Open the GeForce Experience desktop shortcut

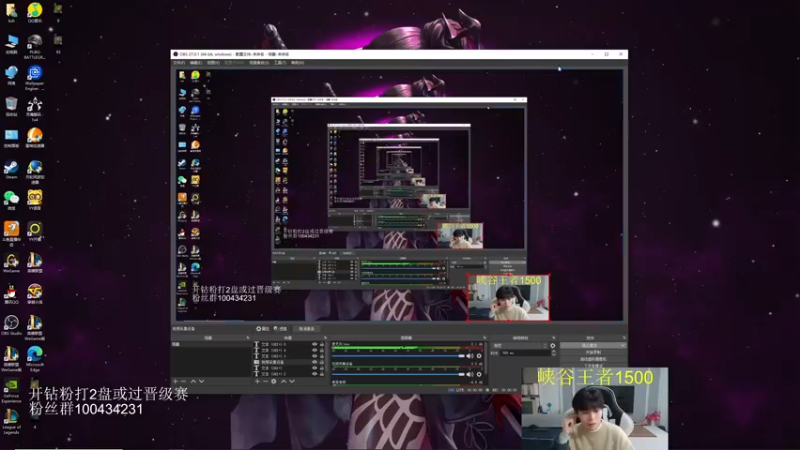click(11, 391)
